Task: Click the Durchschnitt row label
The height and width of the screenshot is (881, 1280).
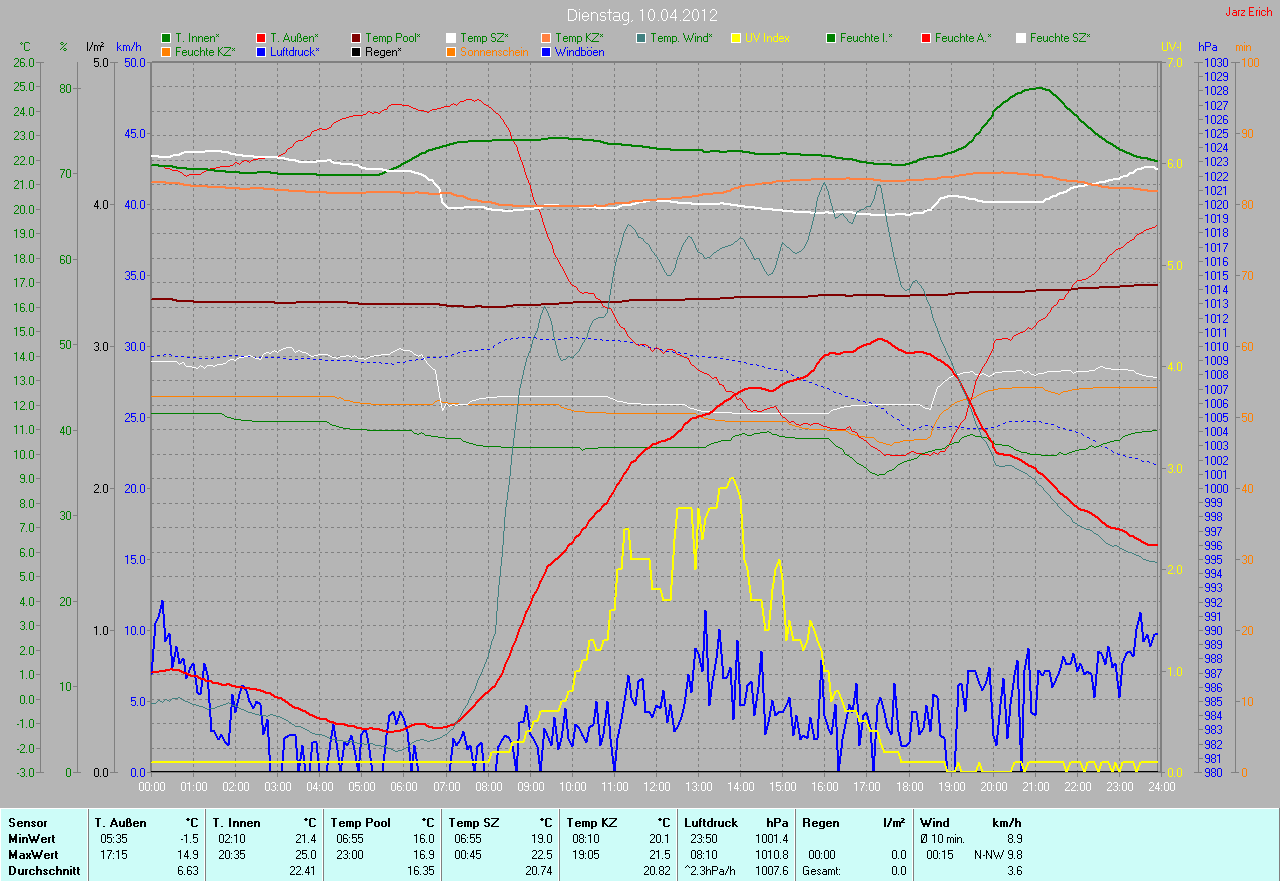Action: pyautogui.click(x=40, y=871)
